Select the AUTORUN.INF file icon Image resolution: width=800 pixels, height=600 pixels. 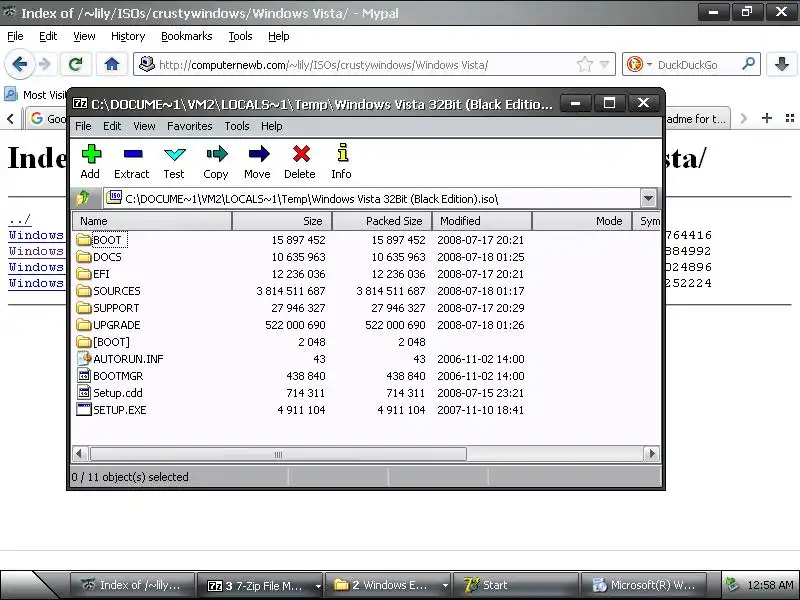click(84, 359)
